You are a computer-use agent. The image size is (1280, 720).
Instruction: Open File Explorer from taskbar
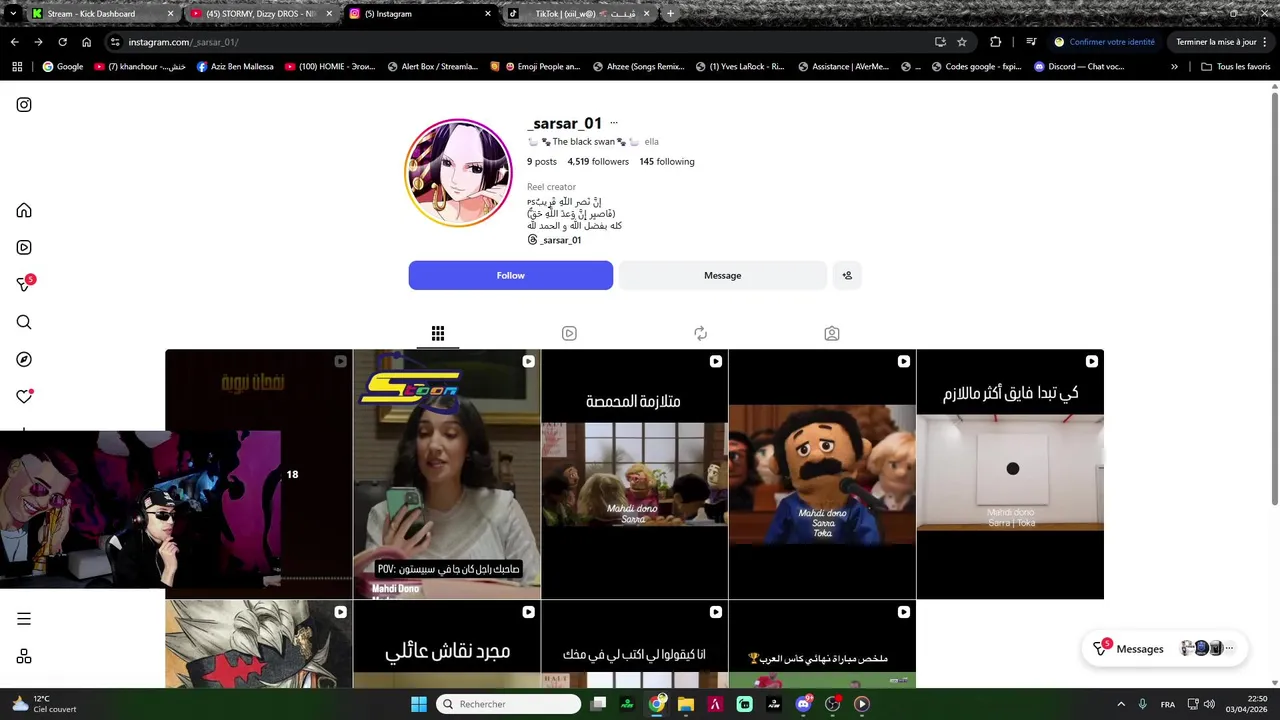pyautogui.click(x=686, y=704)
